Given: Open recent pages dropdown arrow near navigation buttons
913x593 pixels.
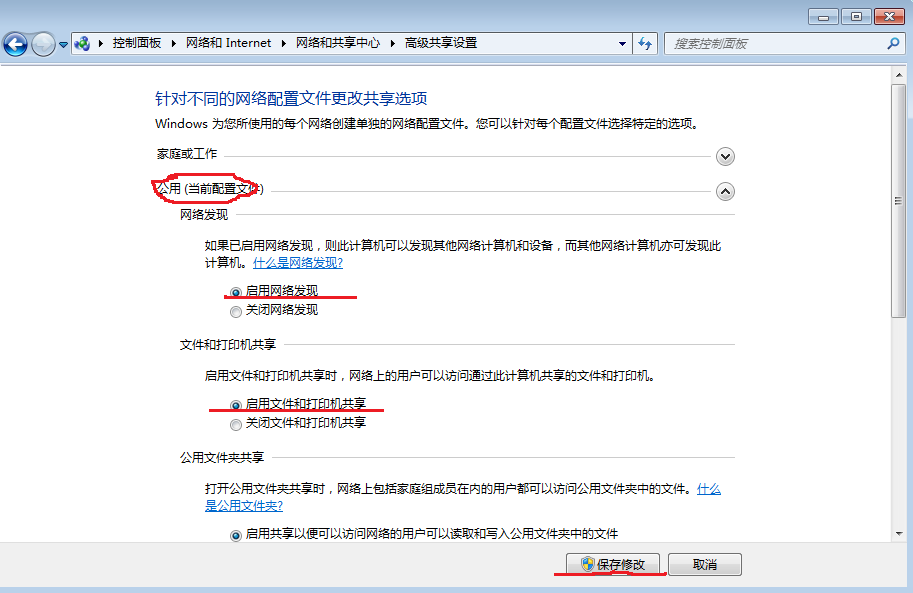Looking at the screenshot, I should coord(64,45).
